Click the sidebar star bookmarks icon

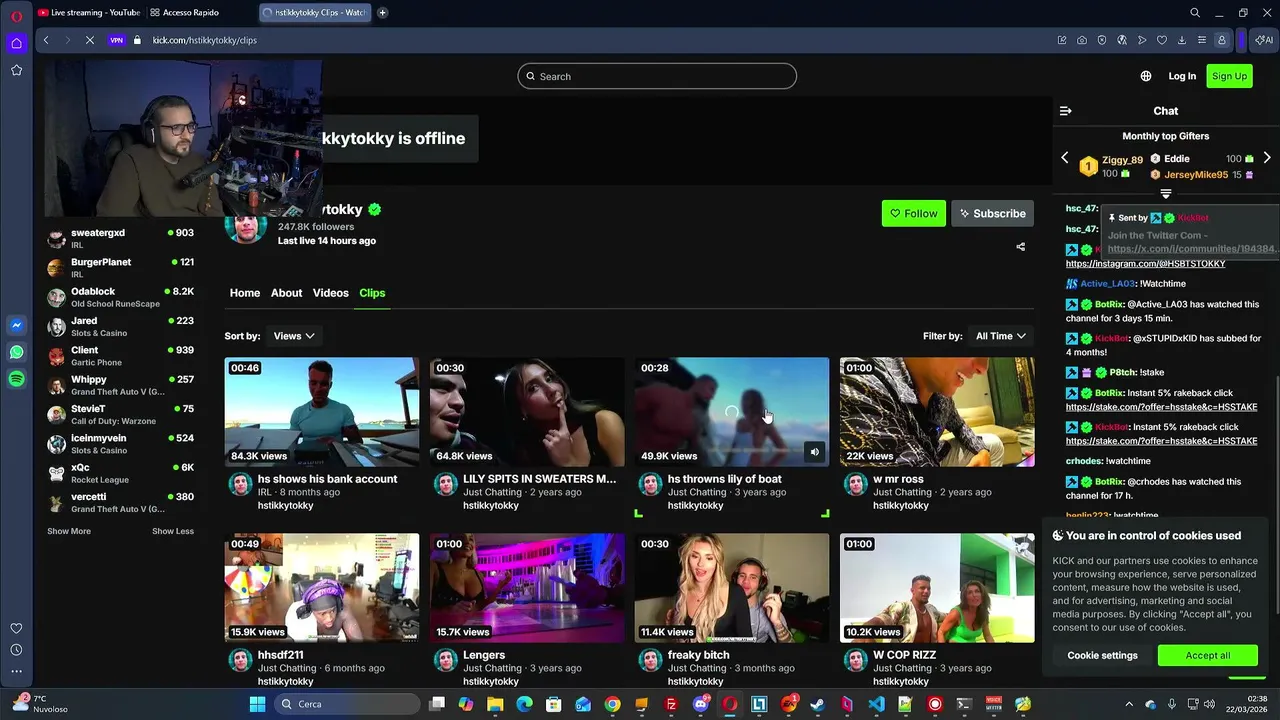[16, 70]
